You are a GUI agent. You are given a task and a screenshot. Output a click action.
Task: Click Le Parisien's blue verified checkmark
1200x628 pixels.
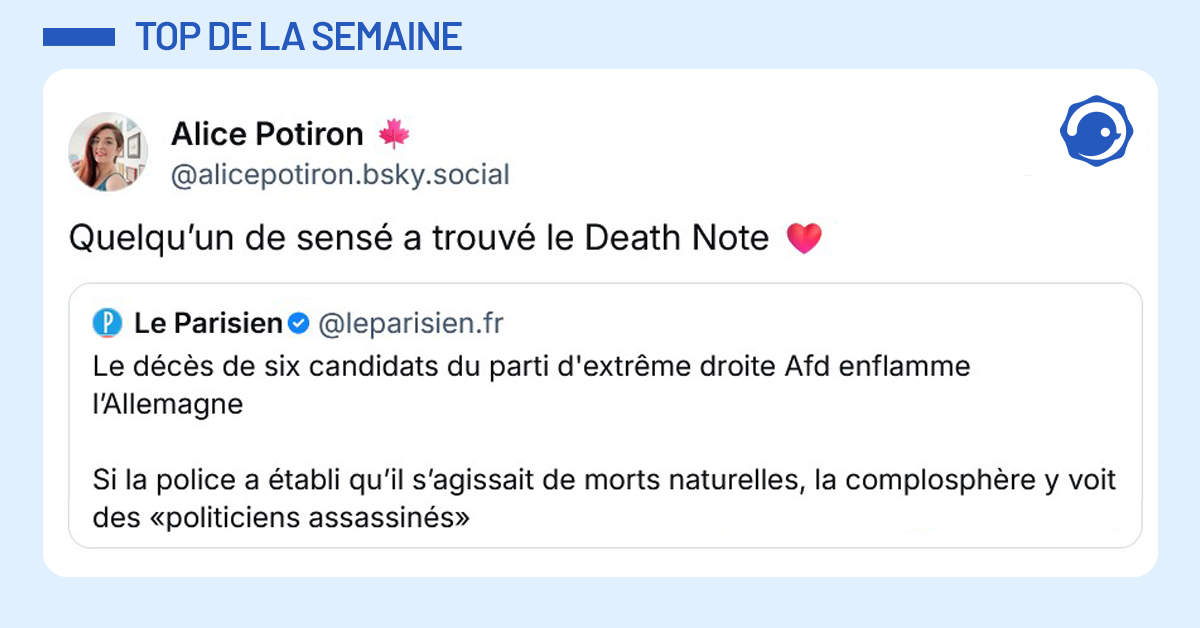coord(298,323)
